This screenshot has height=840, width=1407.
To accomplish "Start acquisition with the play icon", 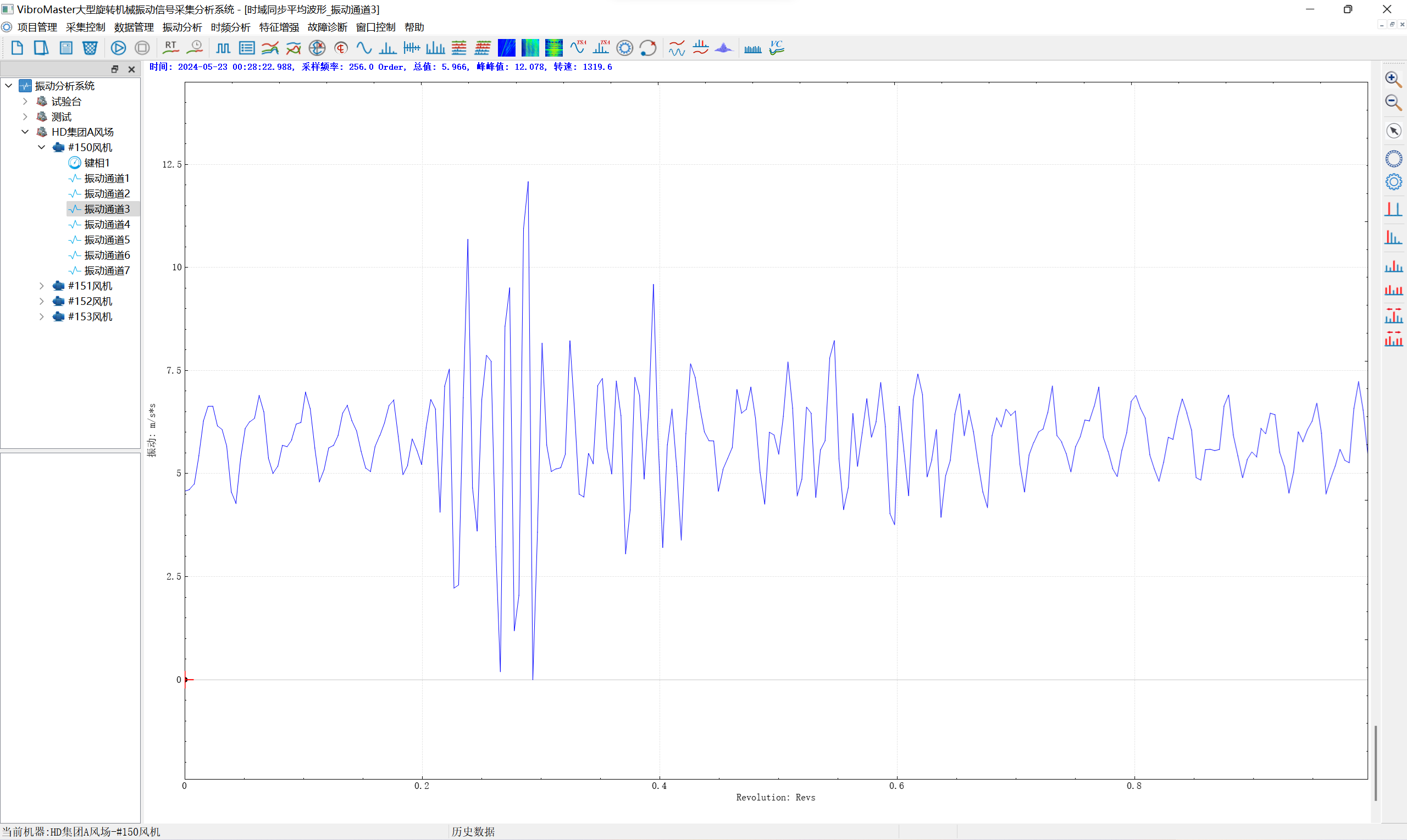I will click(118, 48).
